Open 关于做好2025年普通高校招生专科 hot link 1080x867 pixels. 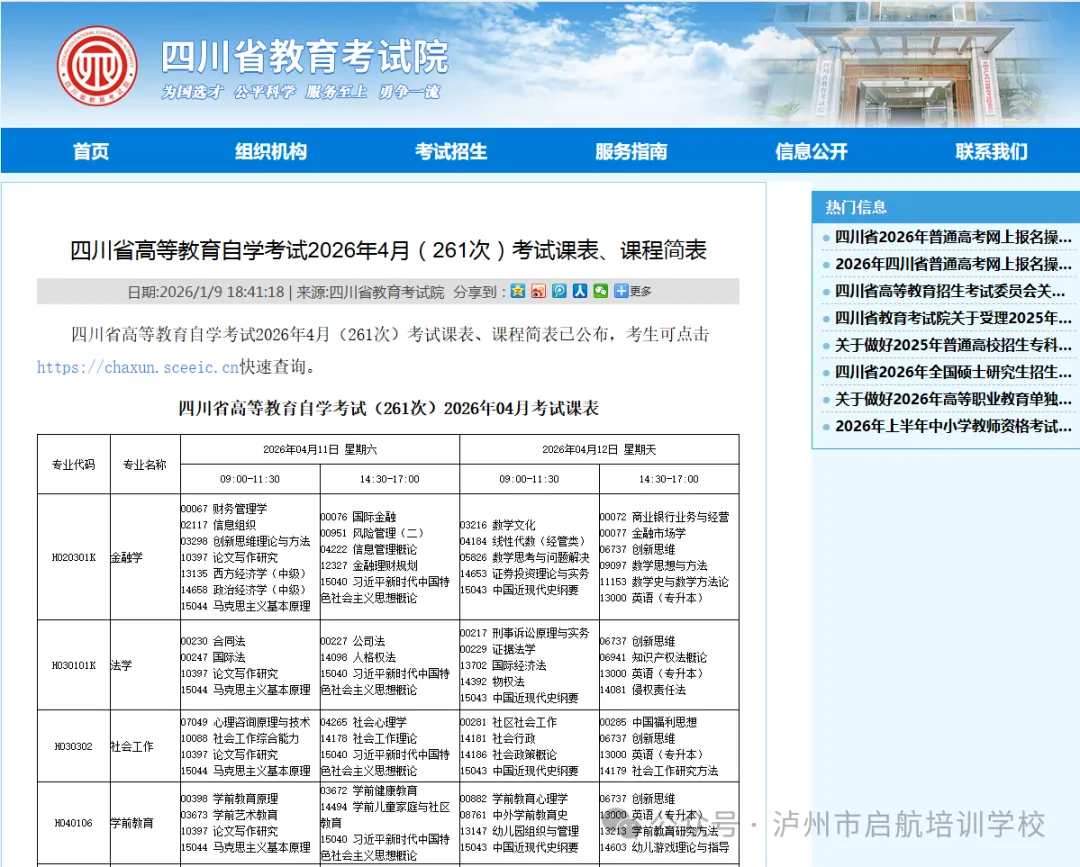953,345
